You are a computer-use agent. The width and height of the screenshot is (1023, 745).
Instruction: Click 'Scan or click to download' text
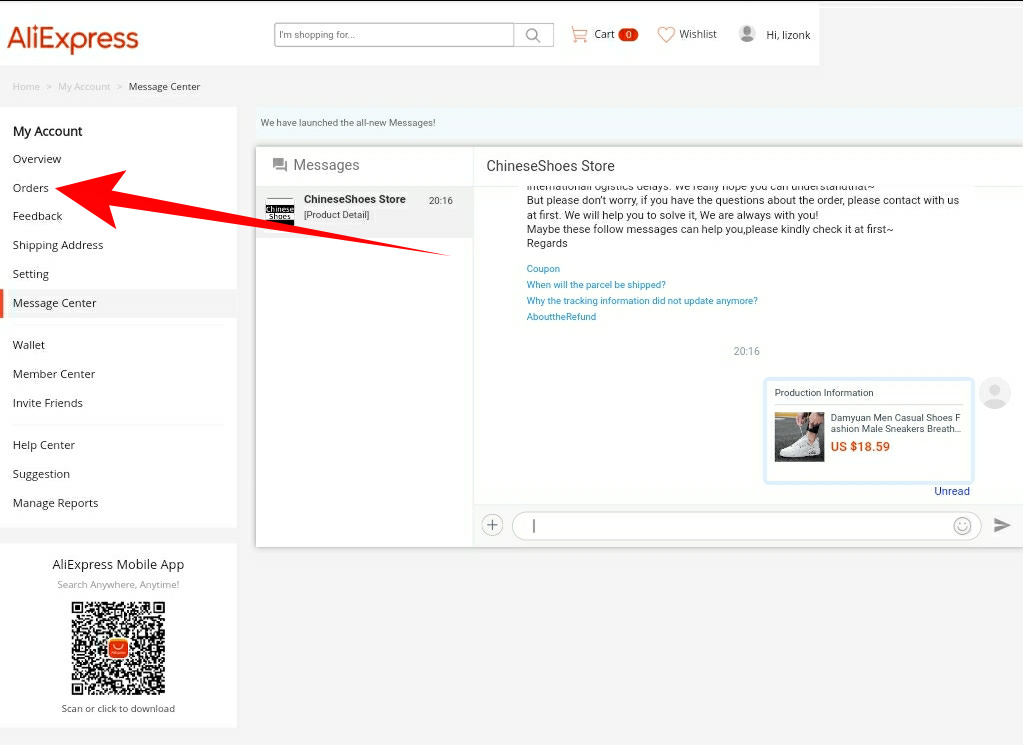[118, 708]
